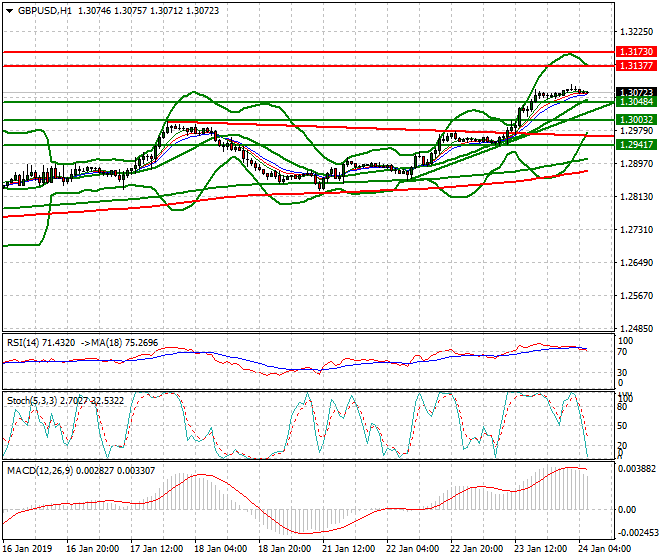The width and height of the screenshot is (660, 560).
Task: Click the MACD(12,26,9) indicator label
Action: (x=39, y=469)
